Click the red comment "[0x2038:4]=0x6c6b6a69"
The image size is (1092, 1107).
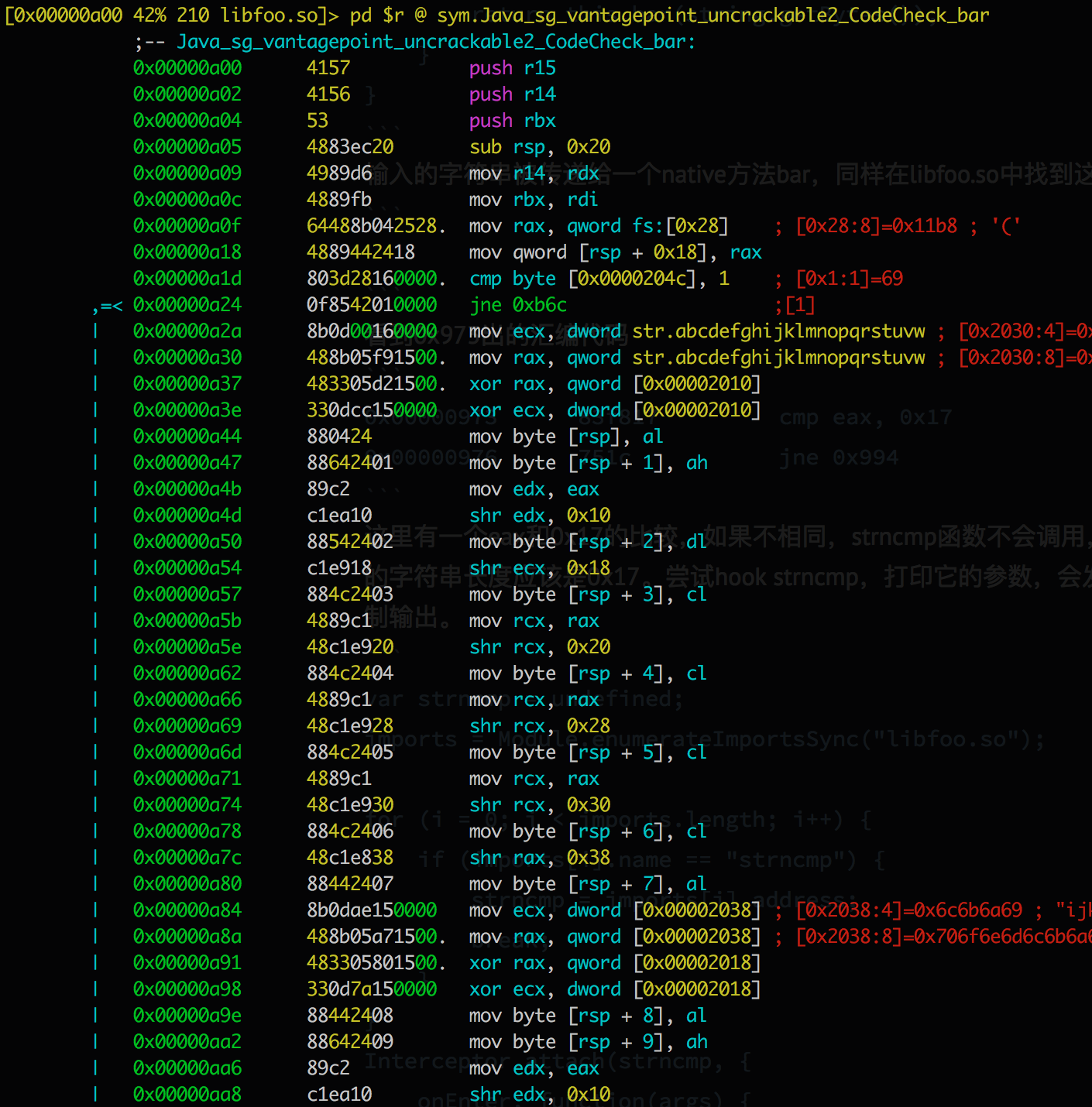pos(908,910)
